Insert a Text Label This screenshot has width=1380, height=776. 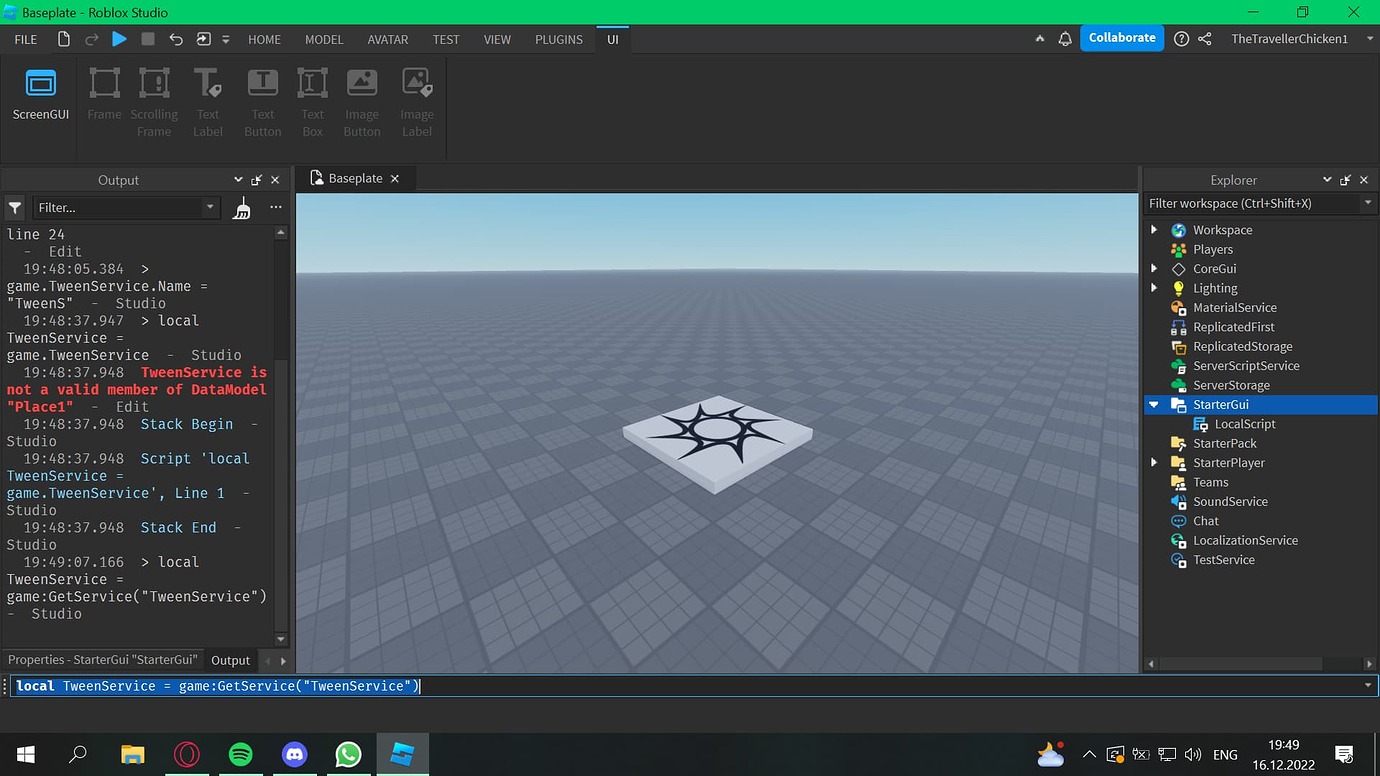click(208, 95)
